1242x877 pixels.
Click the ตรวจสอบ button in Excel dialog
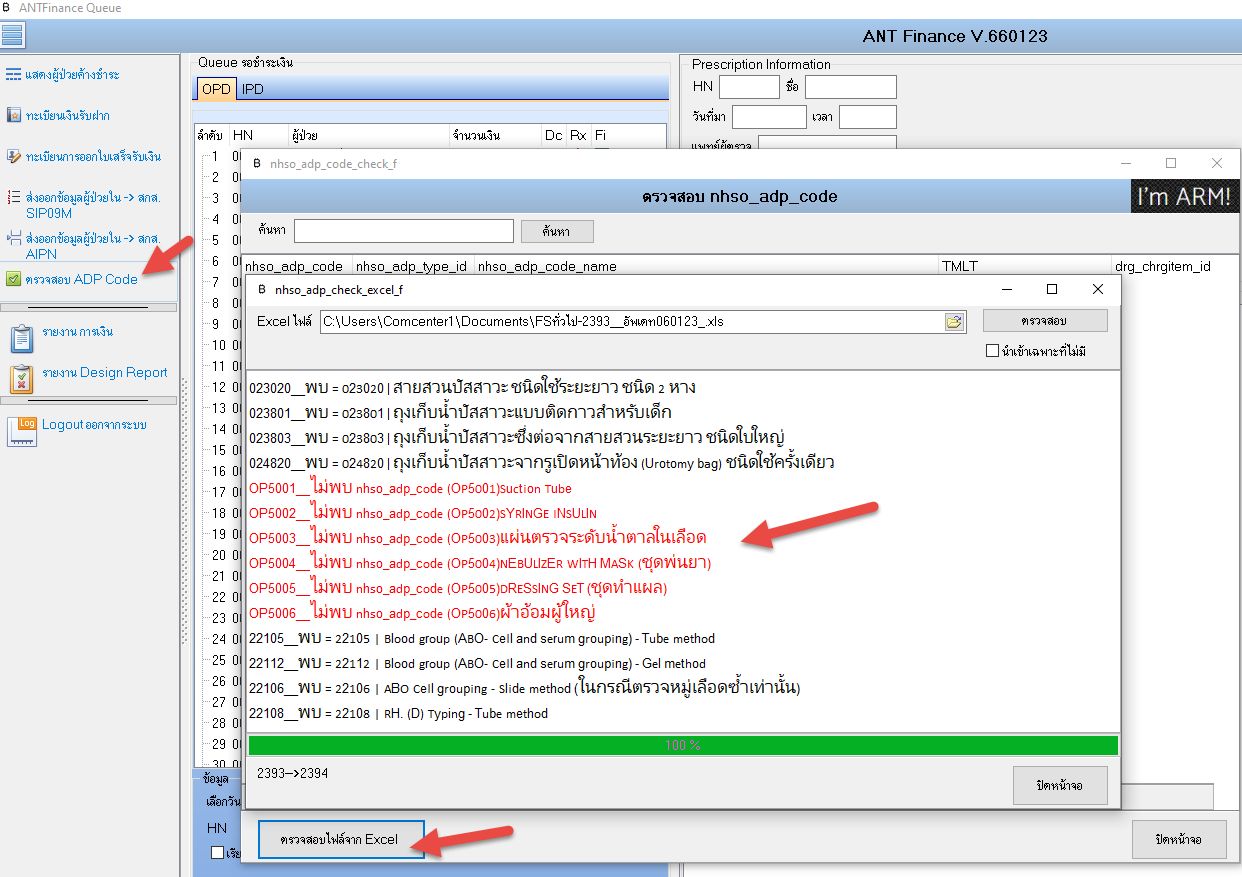(x=1045, y=320)
